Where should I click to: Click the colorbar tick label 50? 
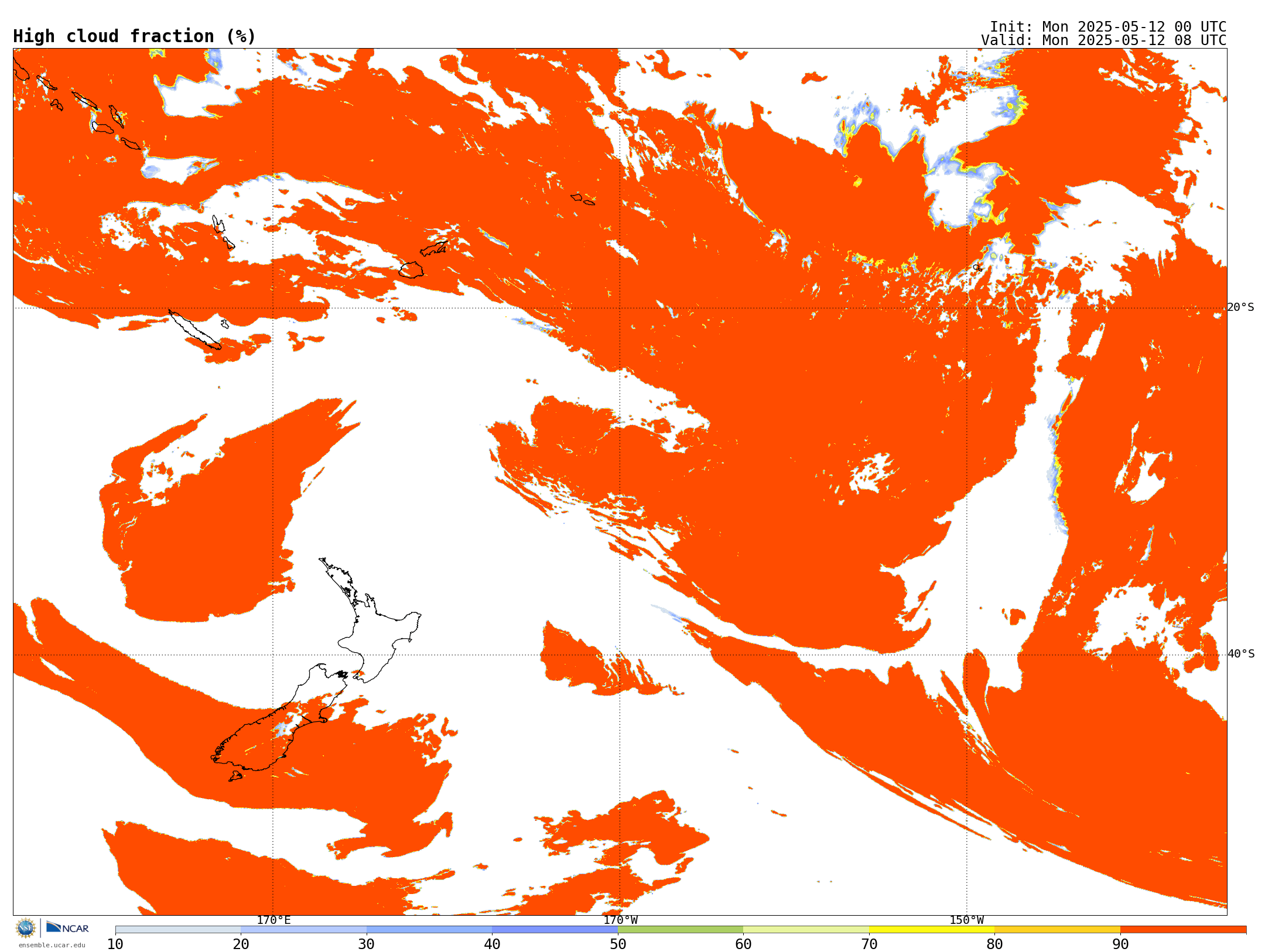(x=618, y=944)
